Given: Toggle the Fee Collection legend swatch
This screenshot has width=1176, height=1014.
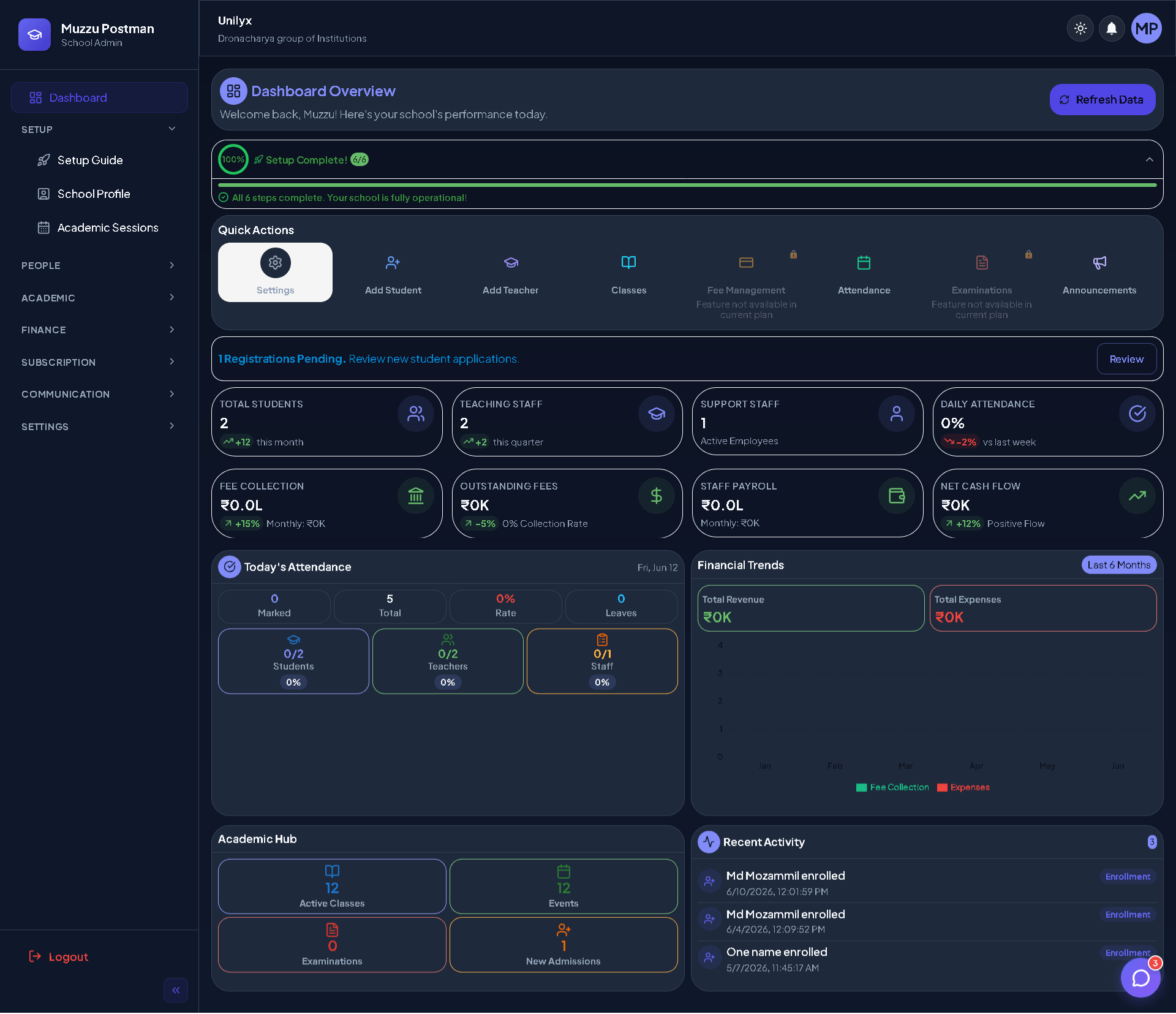Looking at the screenshot, I should (x=861, y=787).
